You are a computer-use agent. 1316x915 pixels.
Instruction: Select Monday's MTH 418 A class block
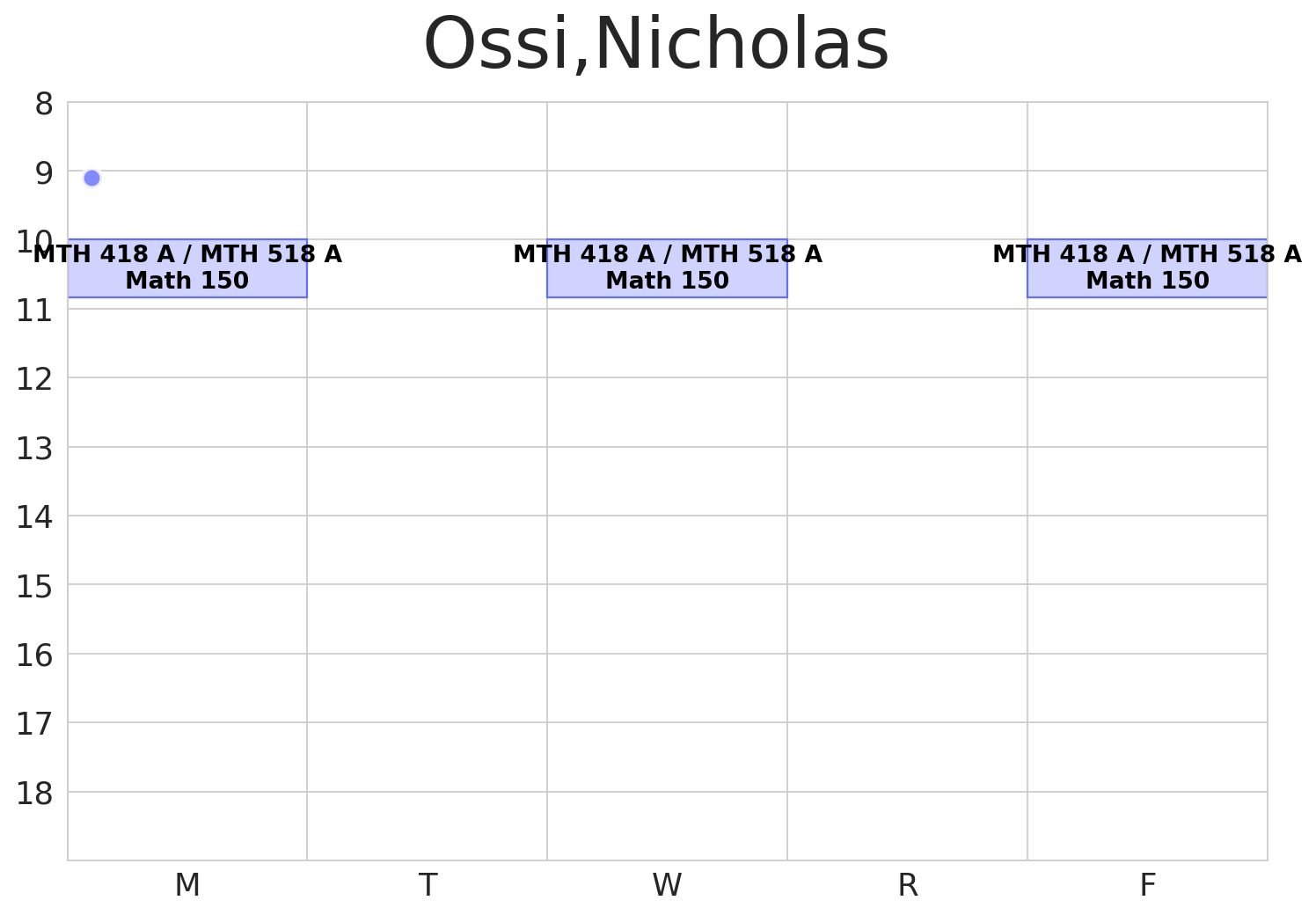[187, 268]
